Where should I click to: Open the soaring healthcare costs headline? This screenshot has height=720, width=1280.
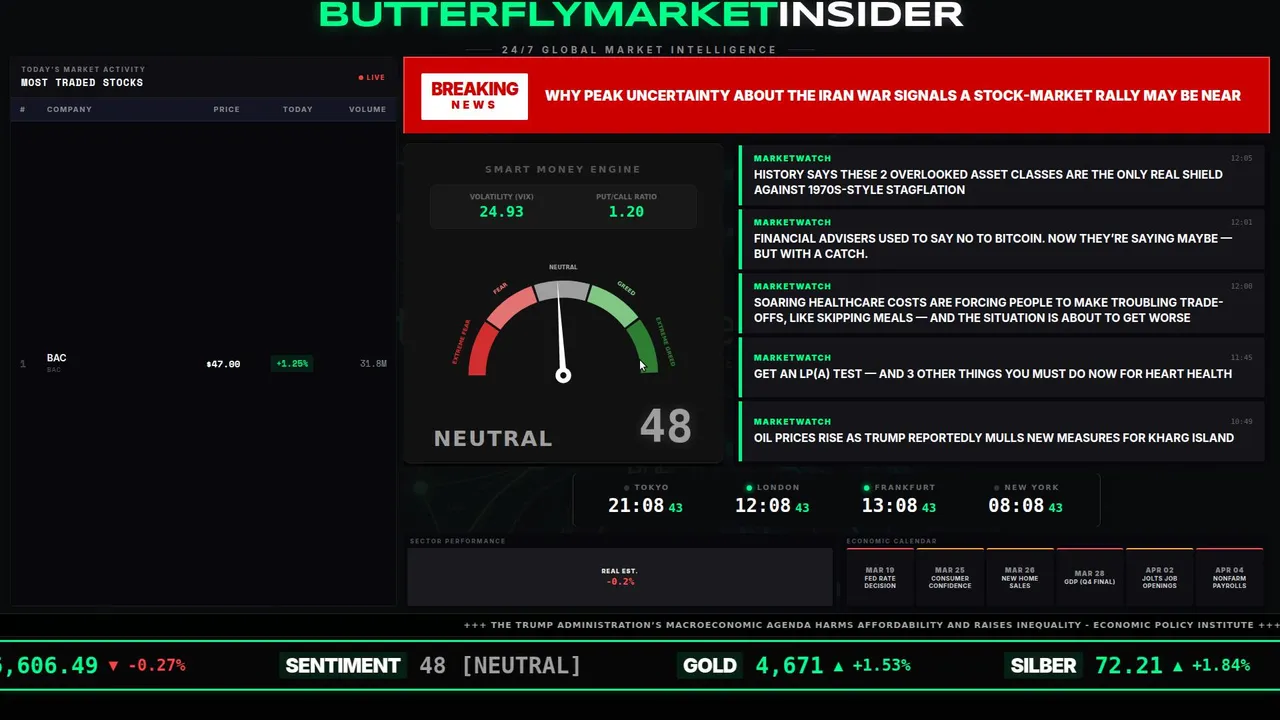click(x=1003, y=303)
